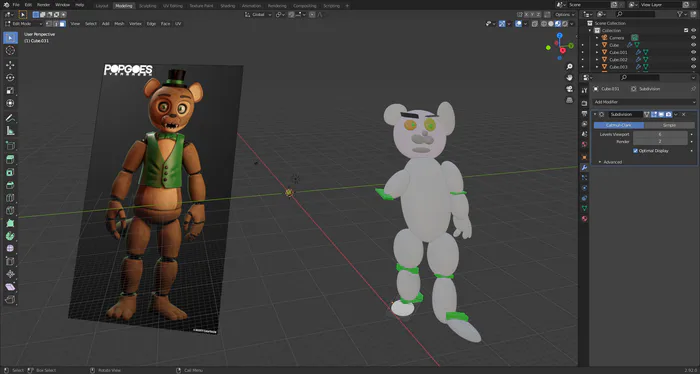Select the Scale tool
Viewport: 700px width, 374px height.
click(x=10, y=91)
